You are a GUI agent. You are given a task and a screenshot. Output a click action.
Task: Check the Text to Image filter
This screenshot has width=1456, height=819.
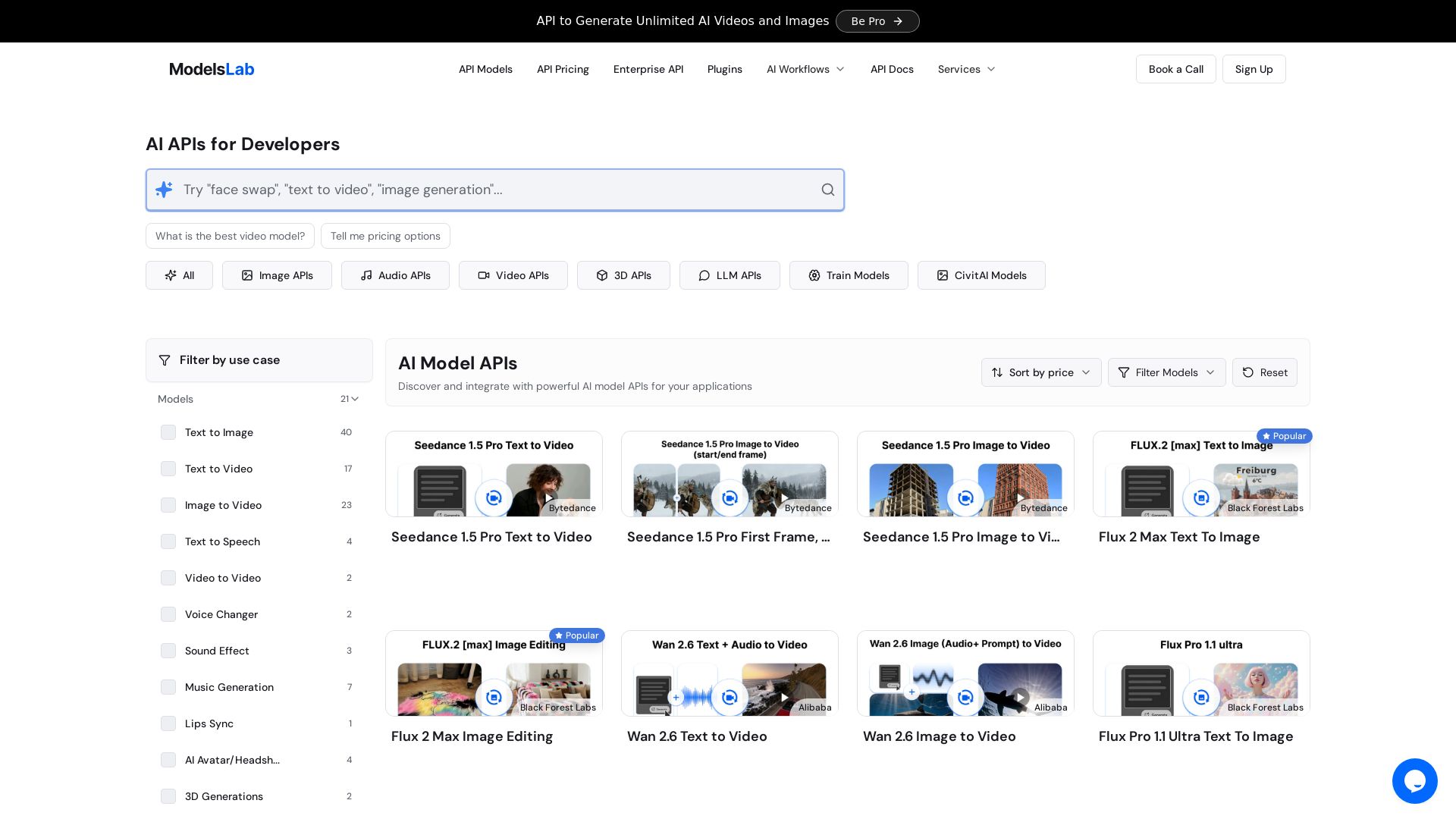pos(168,432)
